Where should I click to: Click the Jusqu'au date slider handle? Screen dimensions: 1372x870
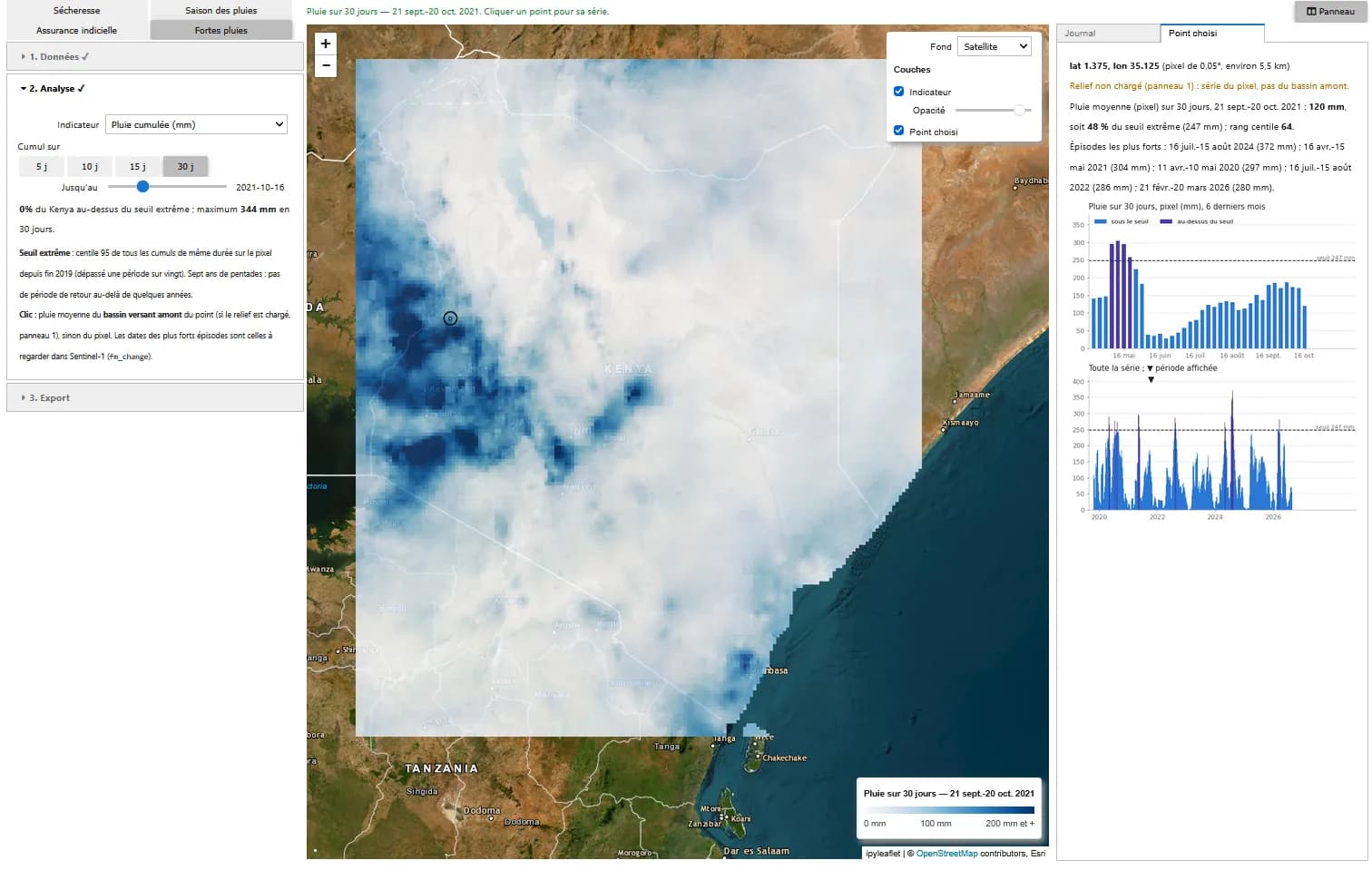click(142, 187)
